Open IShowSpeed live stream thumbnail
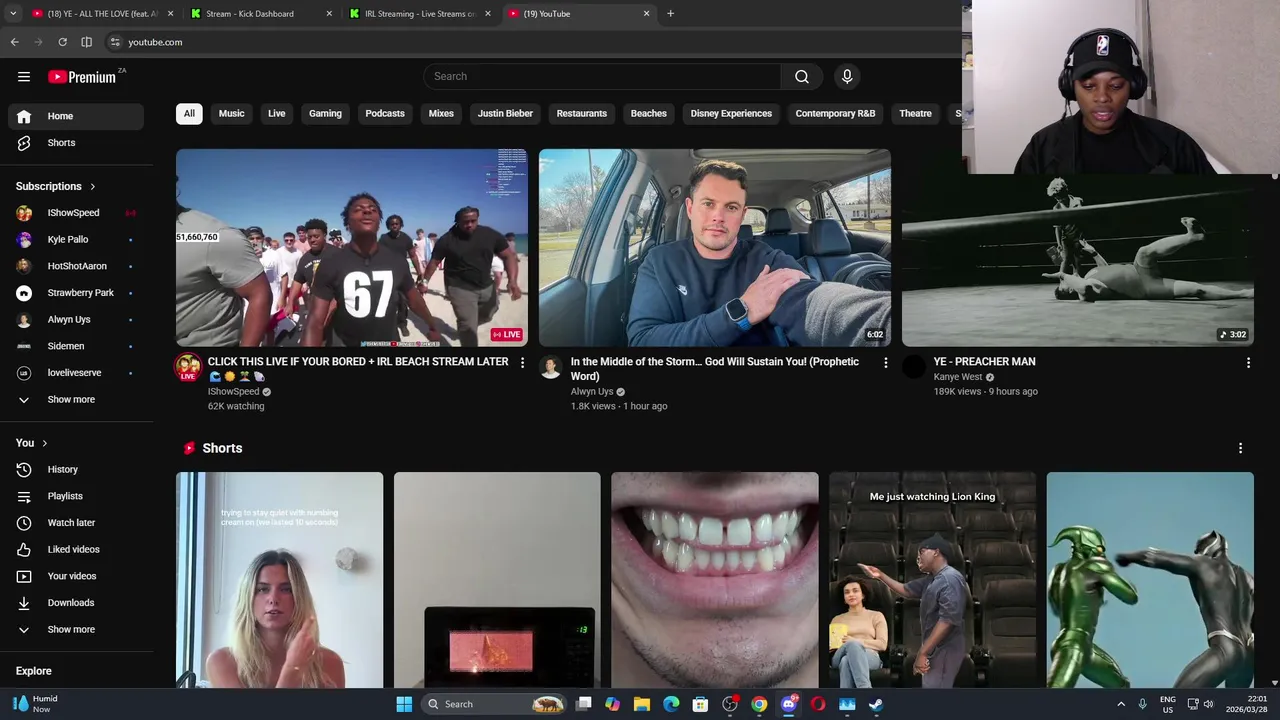 tap(352, 248)
